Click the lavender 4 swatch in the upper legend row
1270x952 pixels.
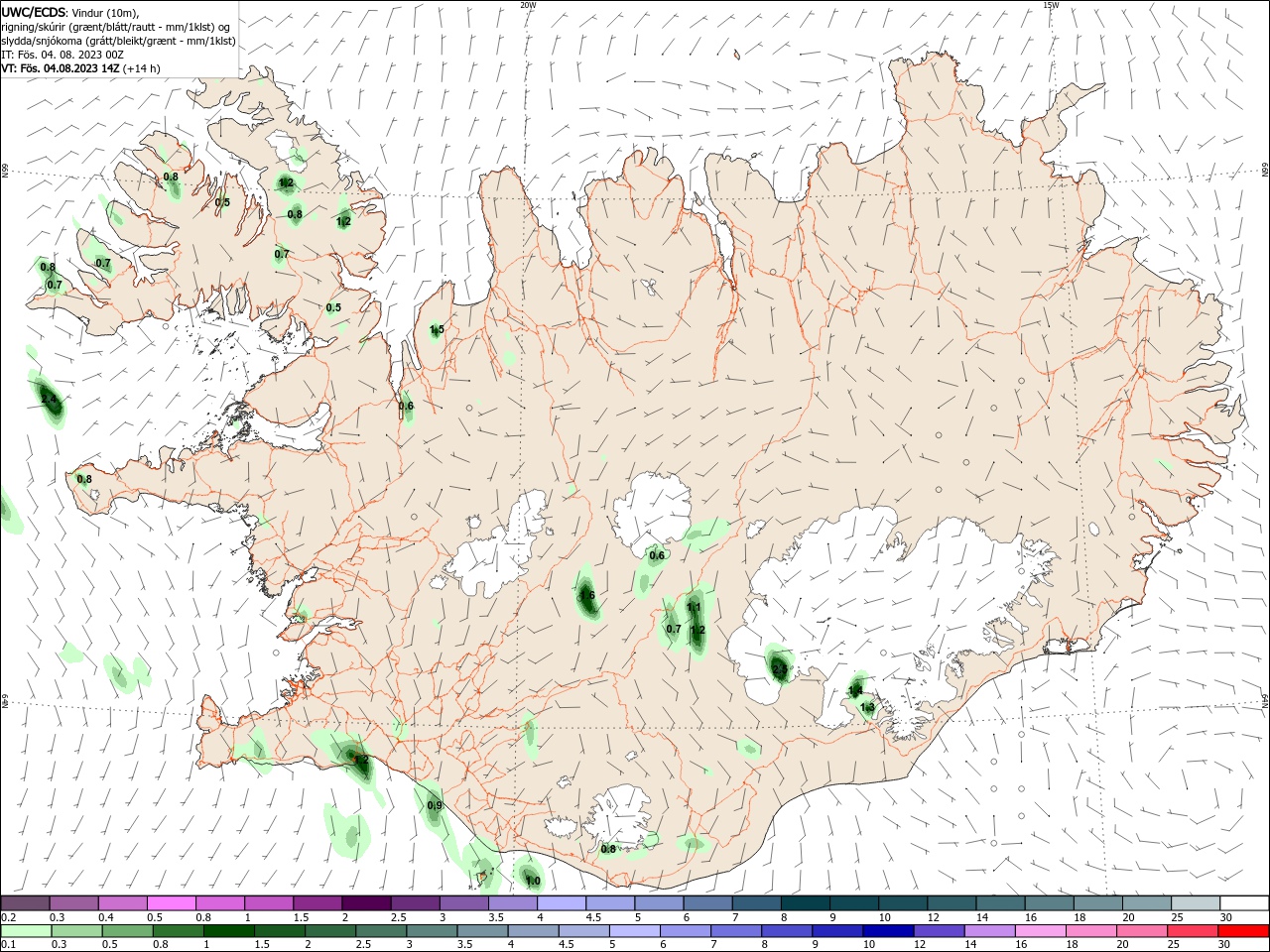[562, 902]
